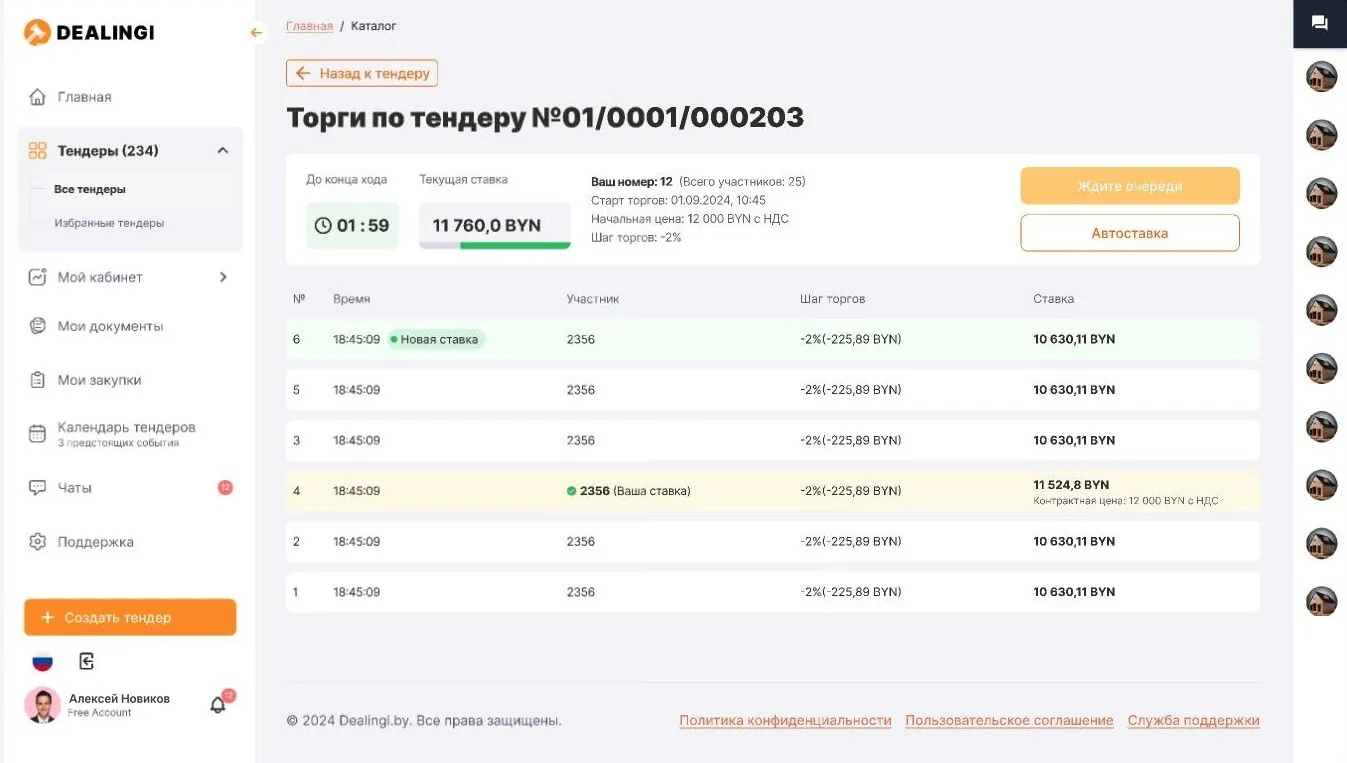The height and width of the screenshot is (763, 1347).
Task: Click Назад к тендеру button
Action: click(x=362, y=73)
